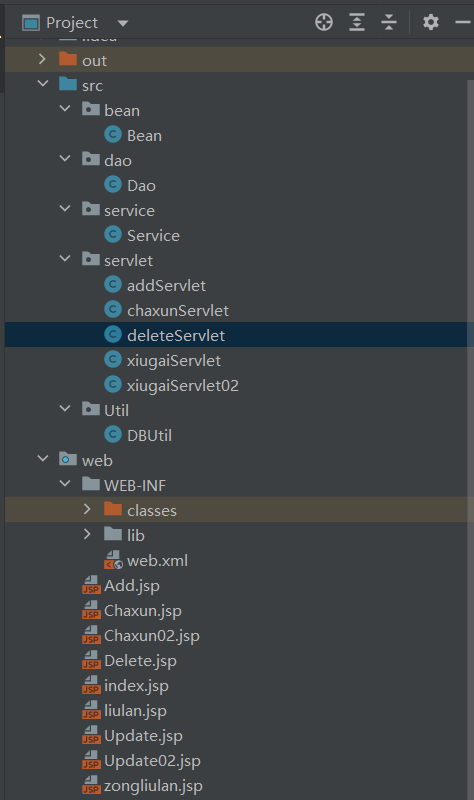The height and width of the screenshot is (800, 474).
Task: Collapse the WEB-INF folder
Action: tap(65, 484)
